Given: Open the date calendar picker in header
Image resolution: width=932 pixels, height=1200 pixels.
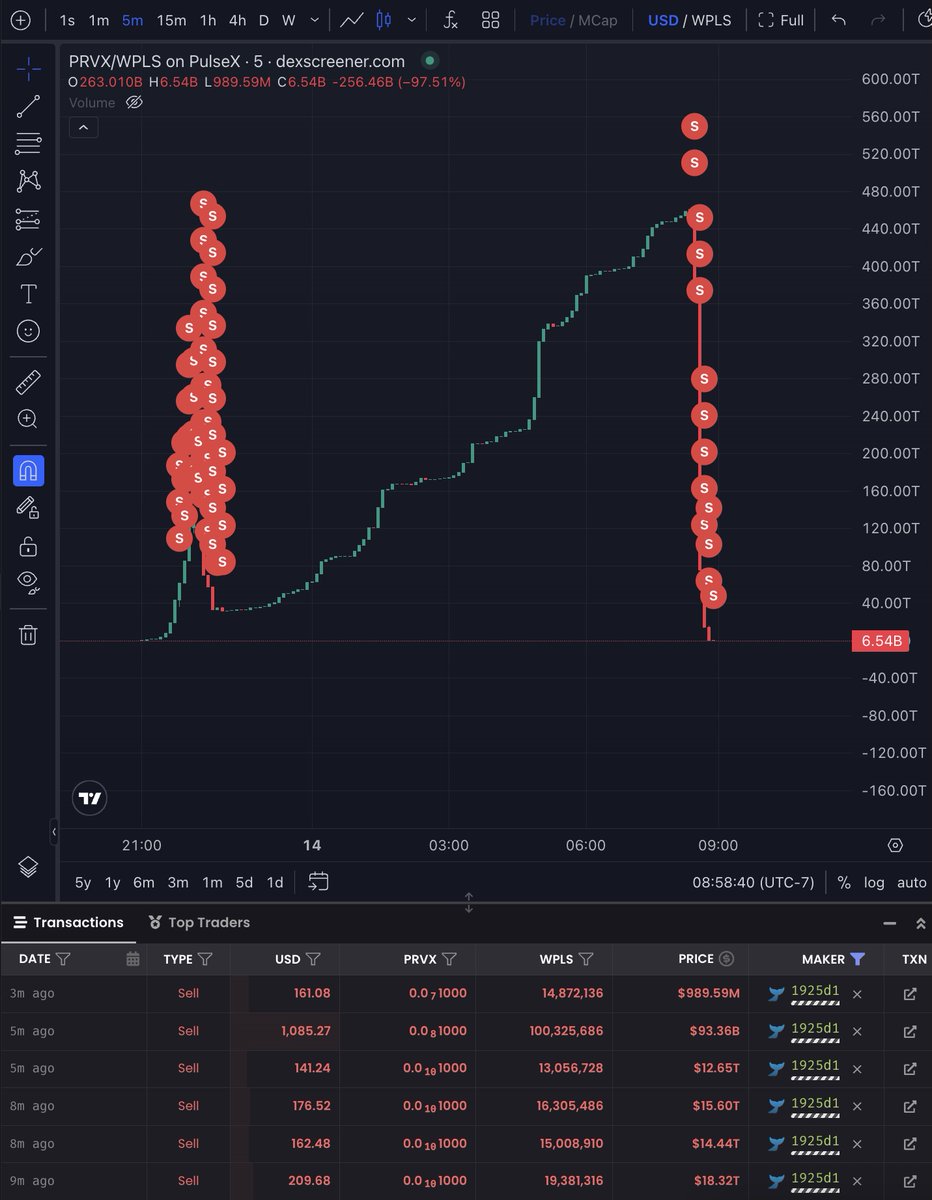Looking at the screenshot, I should point(132,959).
